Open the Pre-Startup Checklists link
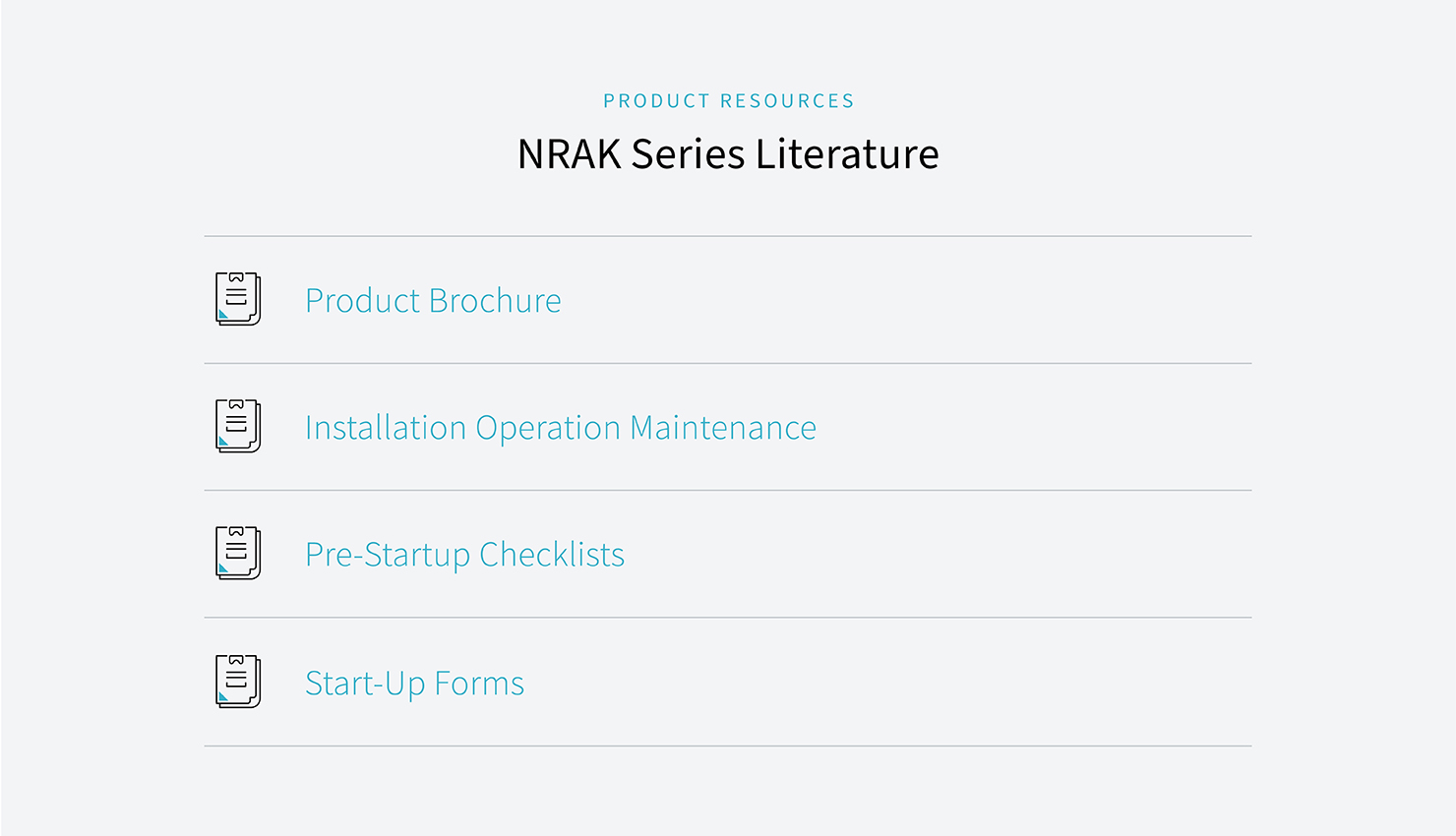The image size is (1456, 836). pyautogui.click(x=464, y=555)
